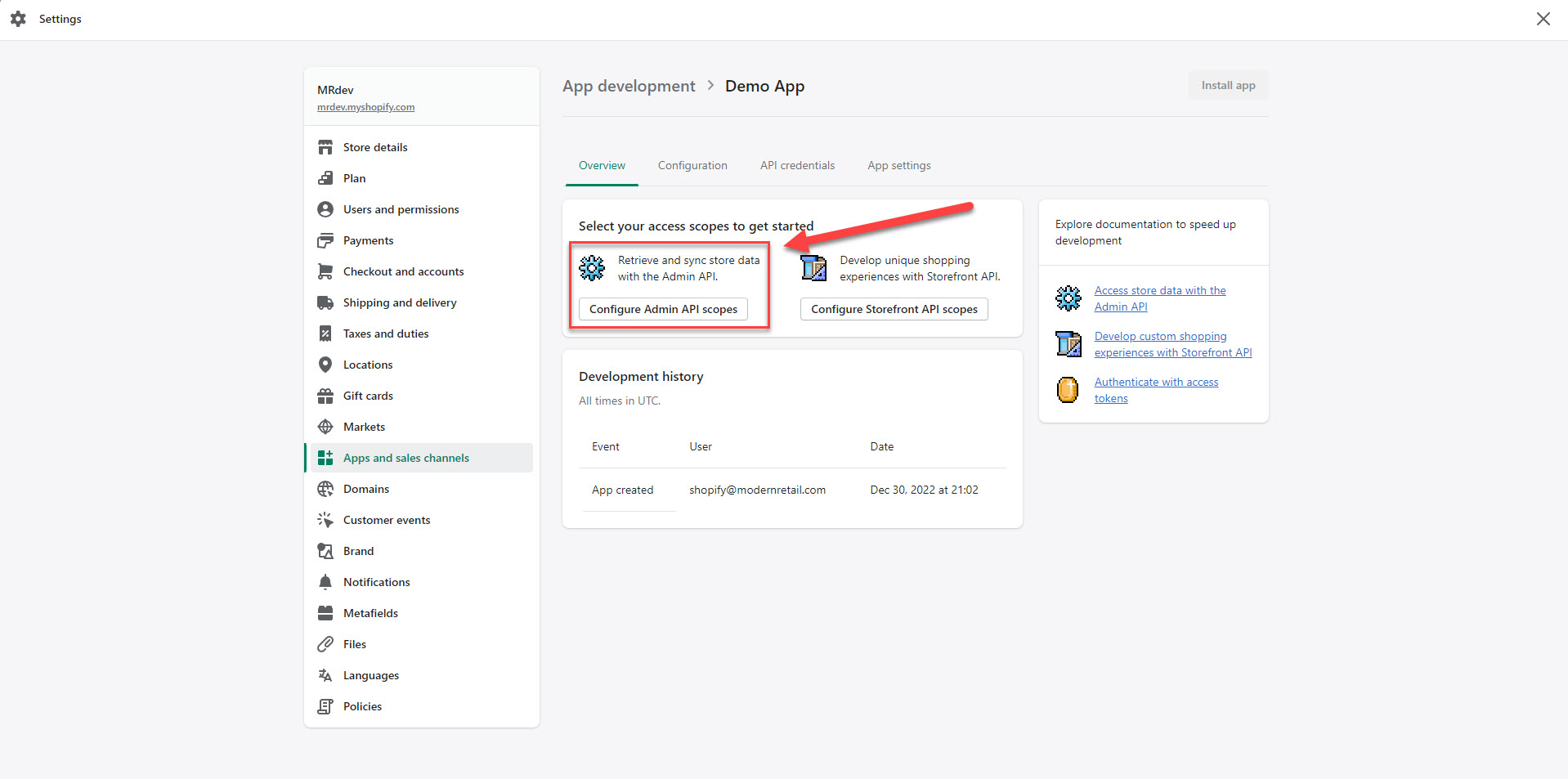Click the Store details storefront icon
The height and width of the screenshot is (779, 1568).
pos(325,147)
